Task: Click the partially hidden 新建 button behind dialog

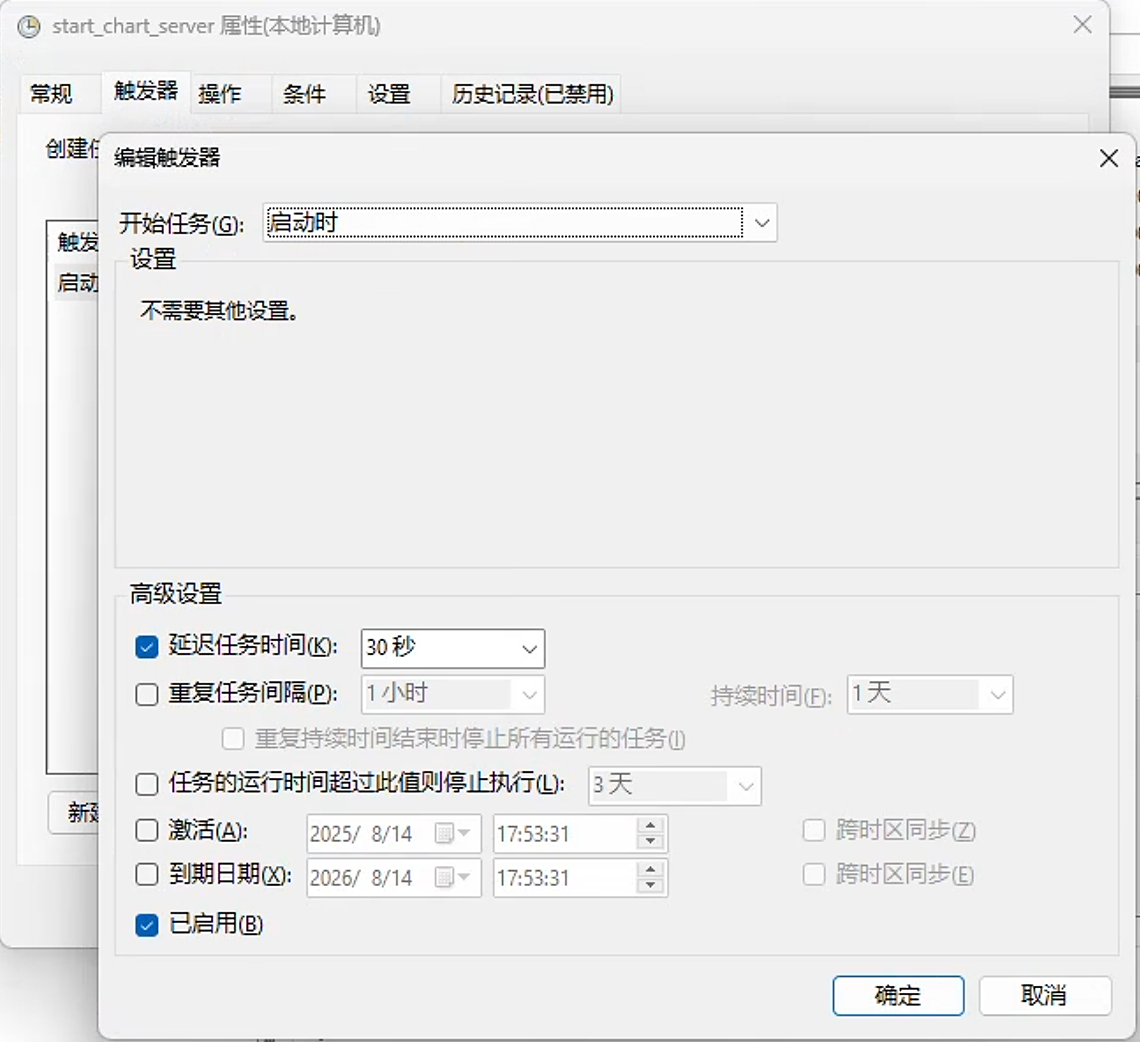Action: [x=73, y=812]
